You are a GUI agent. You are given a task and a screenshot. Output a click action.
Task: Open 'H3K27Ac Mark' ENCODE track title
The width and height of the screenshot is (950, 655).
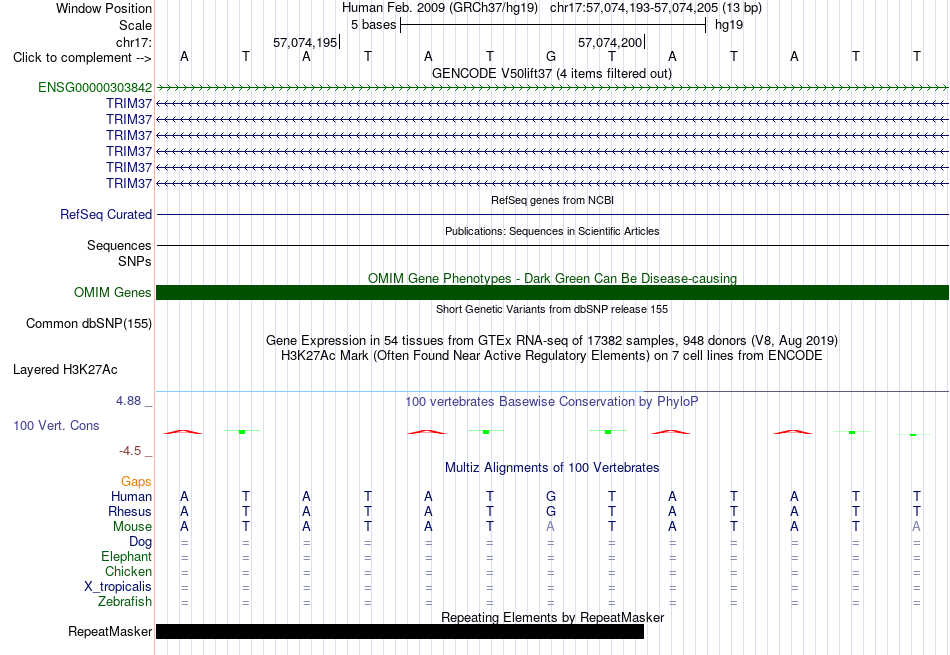552,356
